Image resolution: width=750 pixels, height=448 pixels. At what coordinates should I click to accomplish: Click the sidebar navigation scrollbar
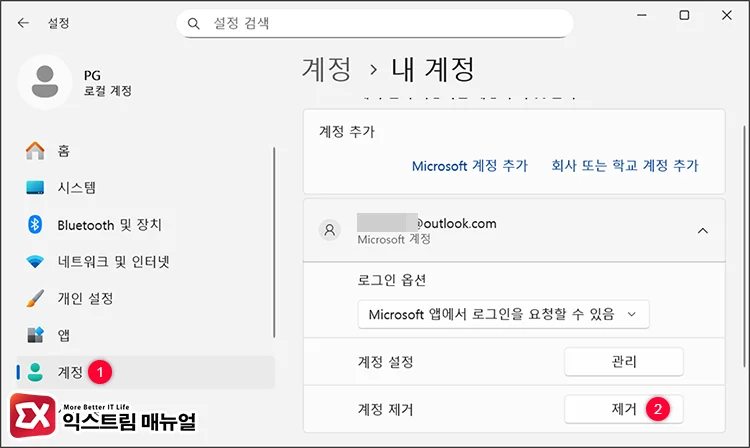pos(274,242)
